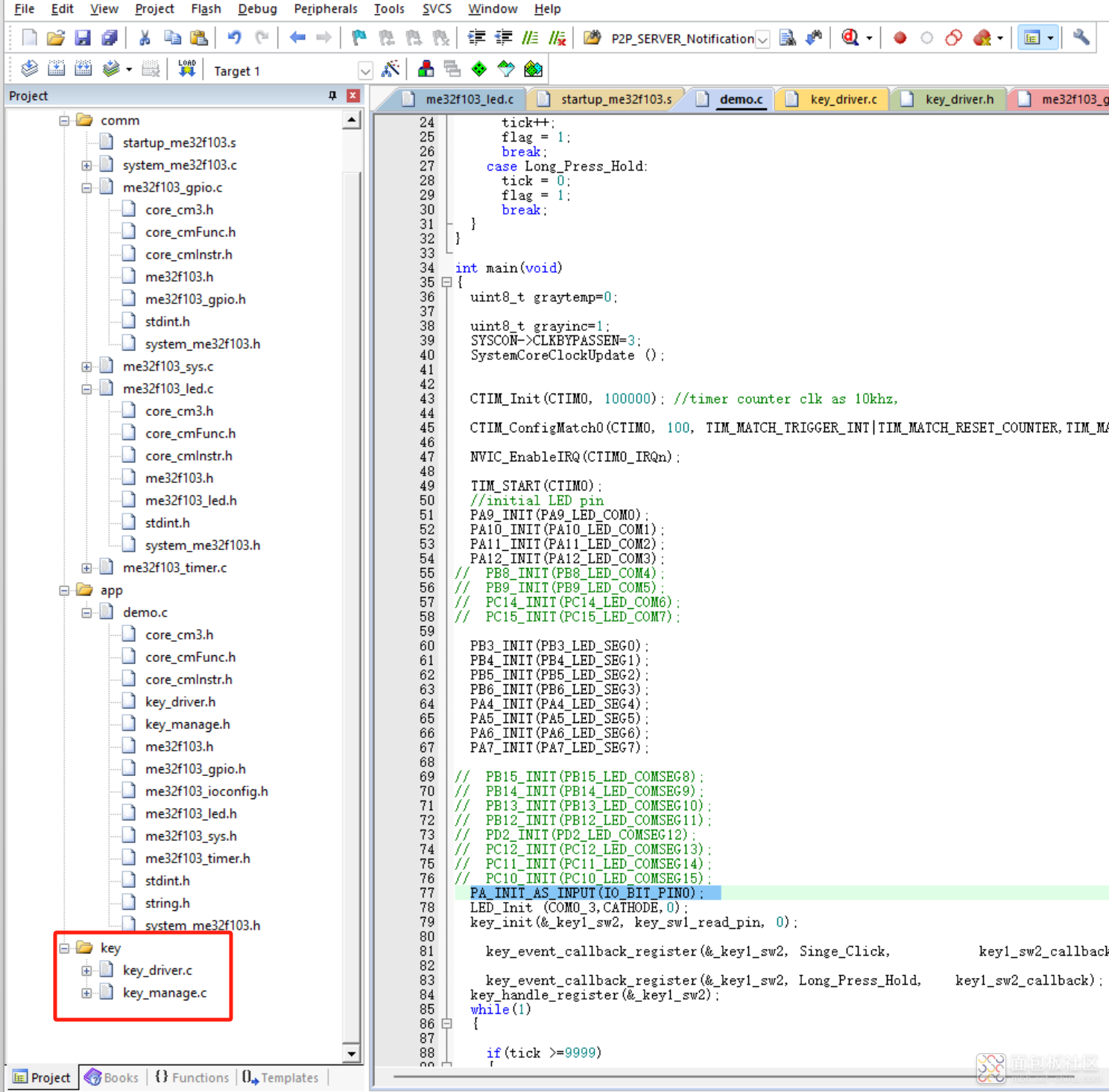This screenshot has width=1109, height=1092.
Task: Open the File menu
Action: (x=25, y=9)
